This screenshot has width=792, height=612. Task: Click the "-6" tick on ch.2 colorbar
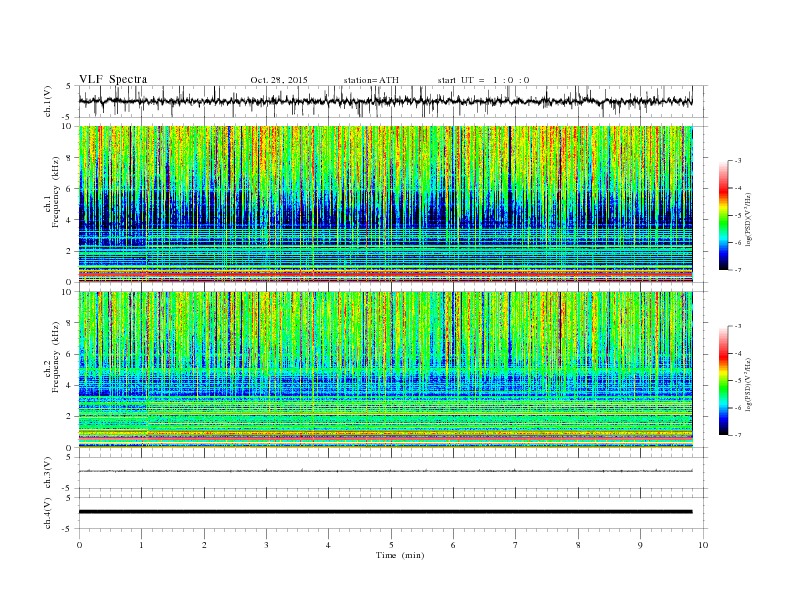[x=738, y=408]
